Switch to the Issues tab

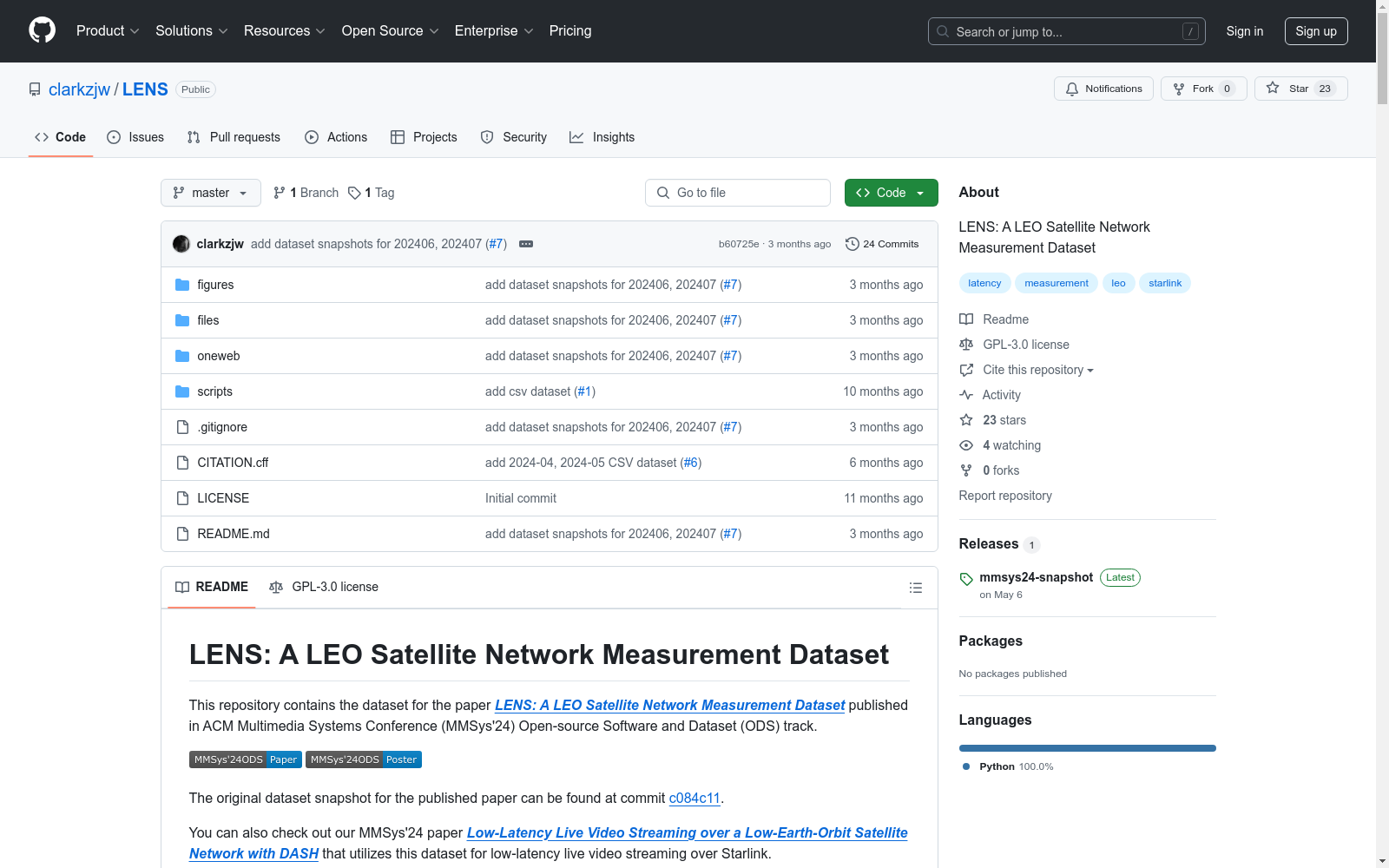(x=135, y=137)
